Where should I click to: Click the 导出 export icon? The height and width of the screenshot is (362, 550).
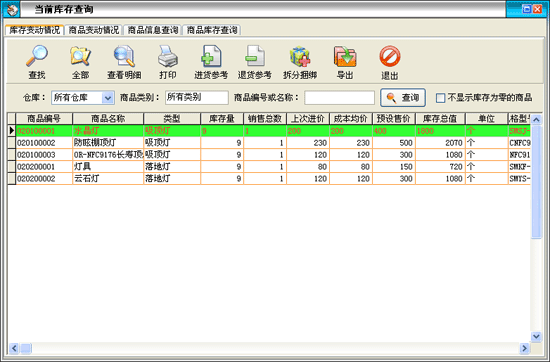point(345,56)
